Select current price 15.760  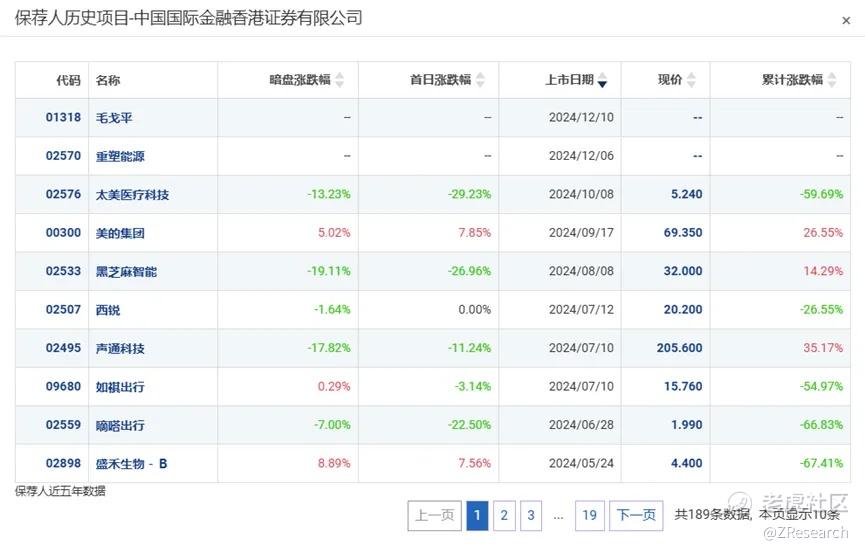click(683, 386)
